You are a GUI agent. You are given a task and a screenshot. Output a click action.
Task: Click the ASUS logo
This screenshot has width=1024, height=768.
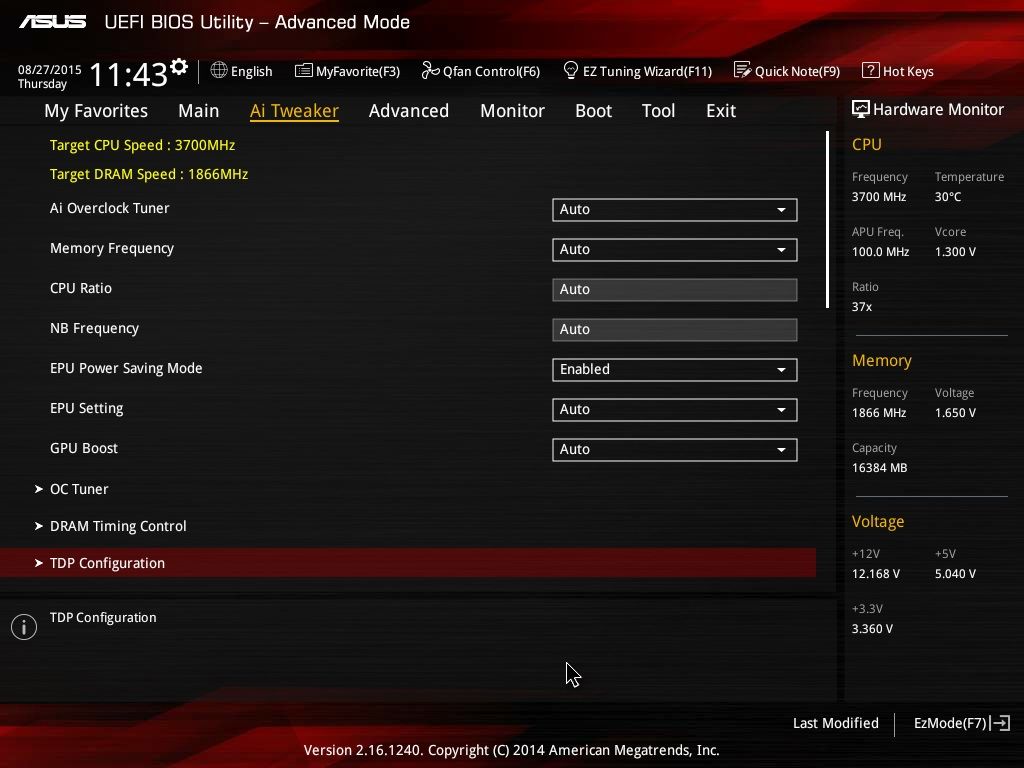[x=52, y=22]
